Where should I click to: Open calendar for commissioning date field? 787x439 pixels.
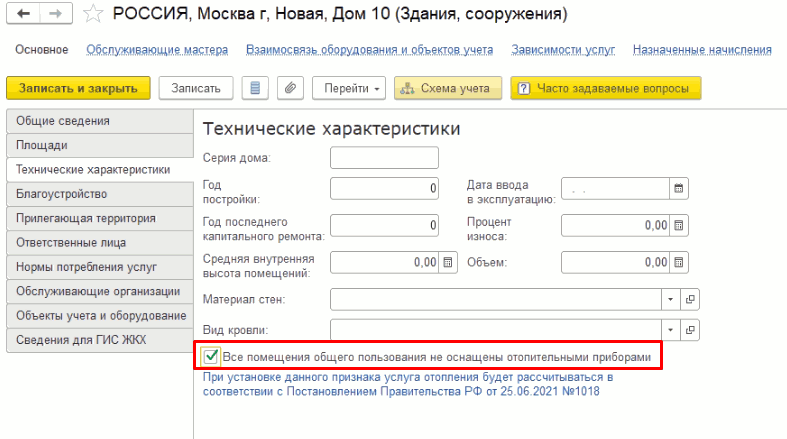pos(679,189)
